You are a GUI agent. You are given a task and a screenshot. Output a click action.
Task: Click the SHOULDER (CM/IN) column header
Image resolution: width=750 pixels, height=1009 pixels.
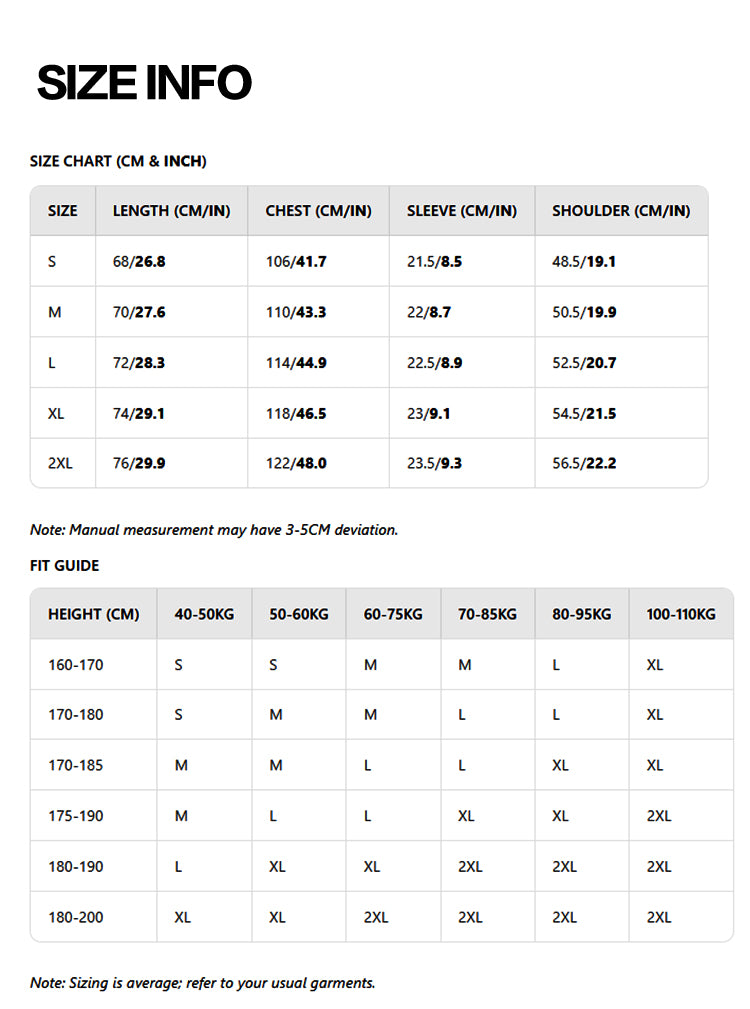click(x=620, y=211)
